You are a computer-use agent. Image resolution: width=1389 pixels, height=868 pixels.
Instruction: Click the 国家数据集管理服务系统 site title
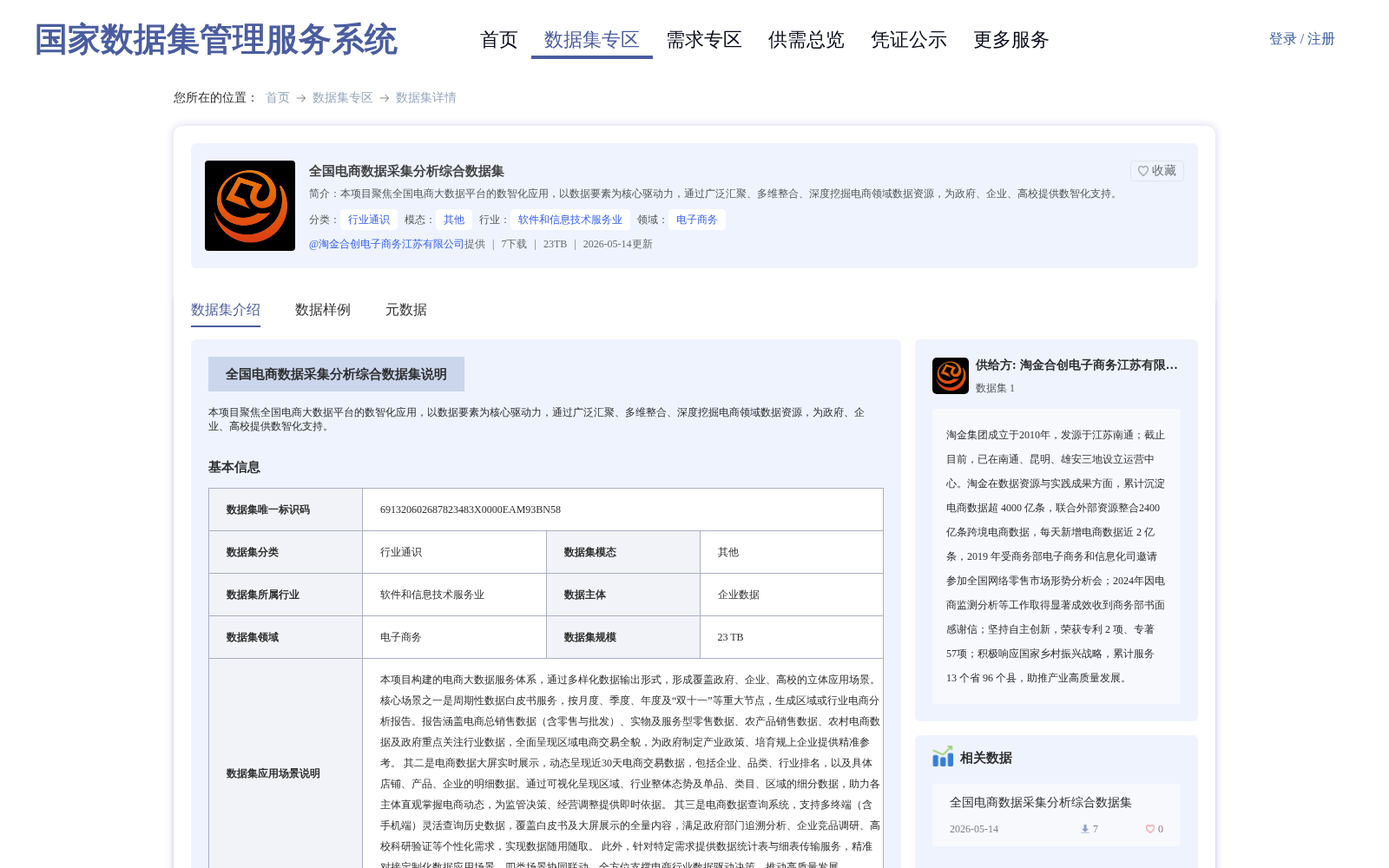coord(216,40)
